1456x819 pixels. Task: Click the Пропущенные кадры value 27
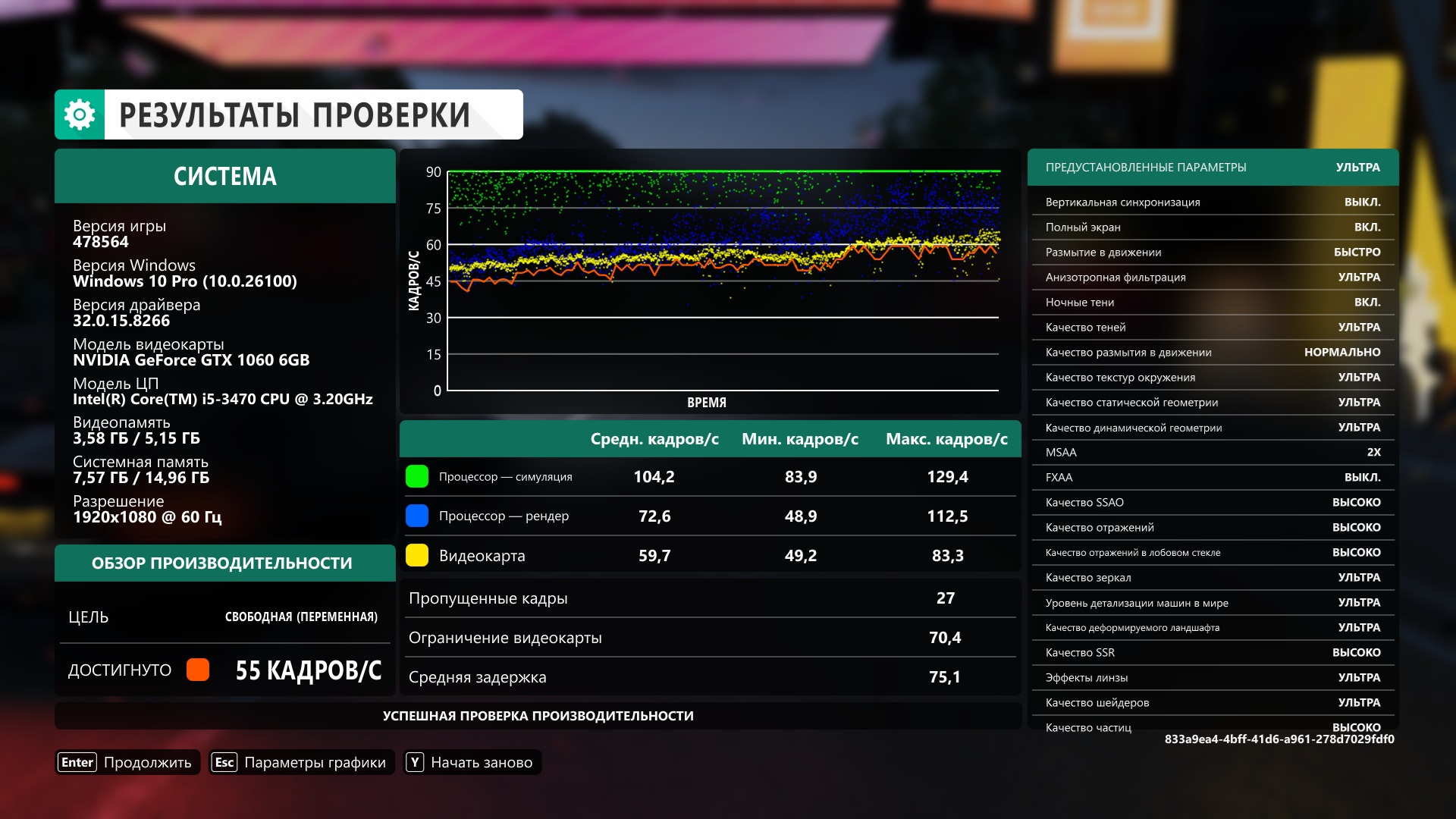point(946,598)
